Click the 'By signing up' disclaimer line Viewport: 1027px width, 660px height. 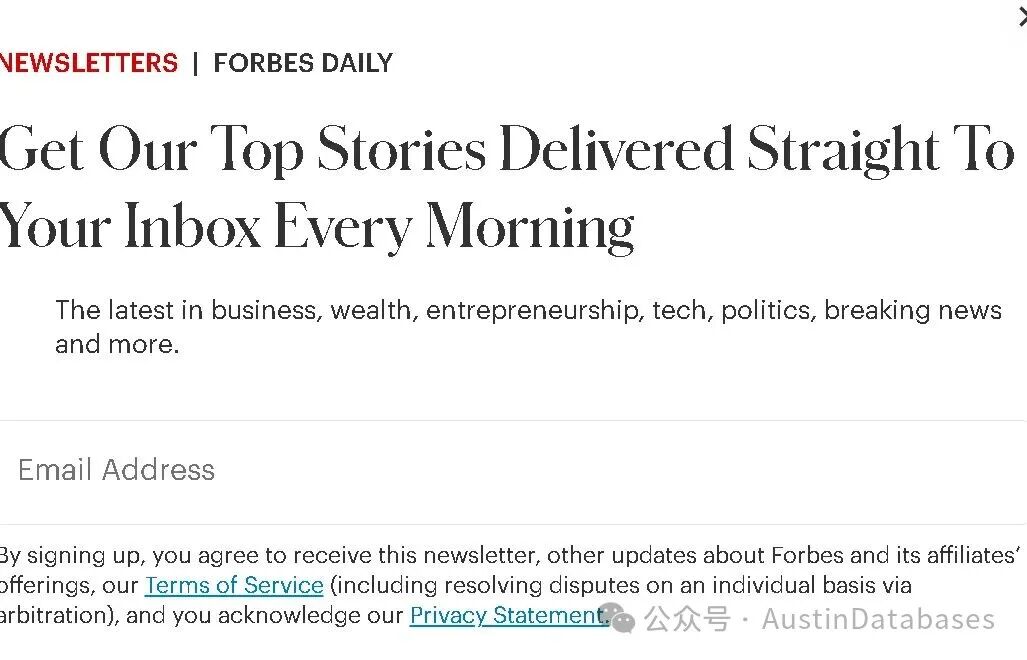click(x=510, y=555)
